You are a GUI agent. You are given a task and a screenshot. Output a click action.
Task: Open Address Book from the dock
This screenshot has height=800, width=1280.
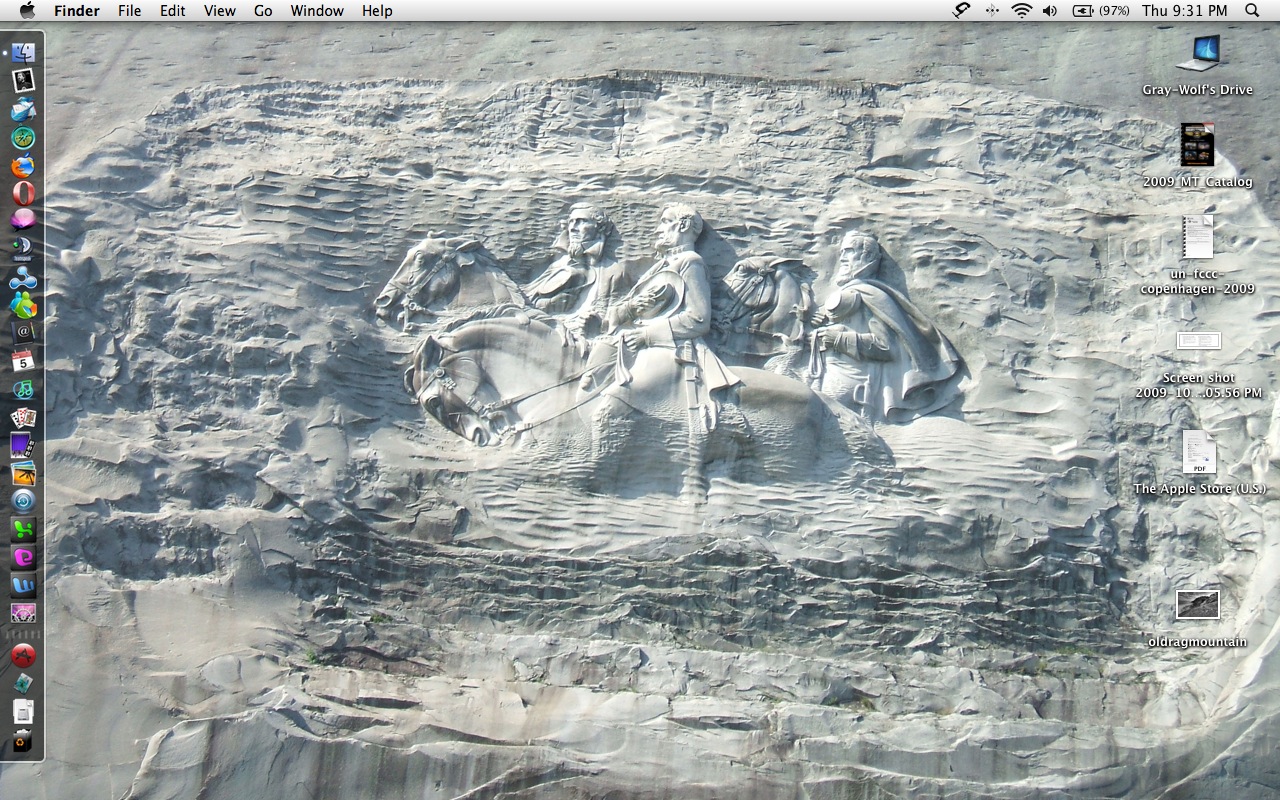(23, 331)
